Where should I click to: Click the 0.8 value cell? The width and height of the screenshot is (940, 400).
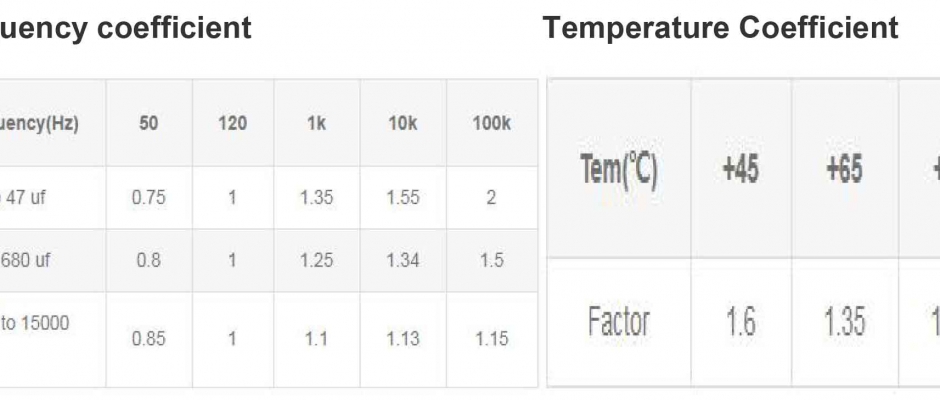[148, 260]
